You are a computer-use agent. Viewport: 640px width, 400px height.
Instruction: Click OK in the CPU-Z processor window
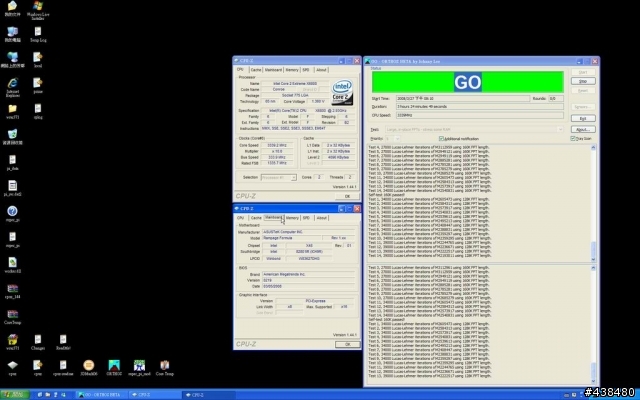coord(347,196)
